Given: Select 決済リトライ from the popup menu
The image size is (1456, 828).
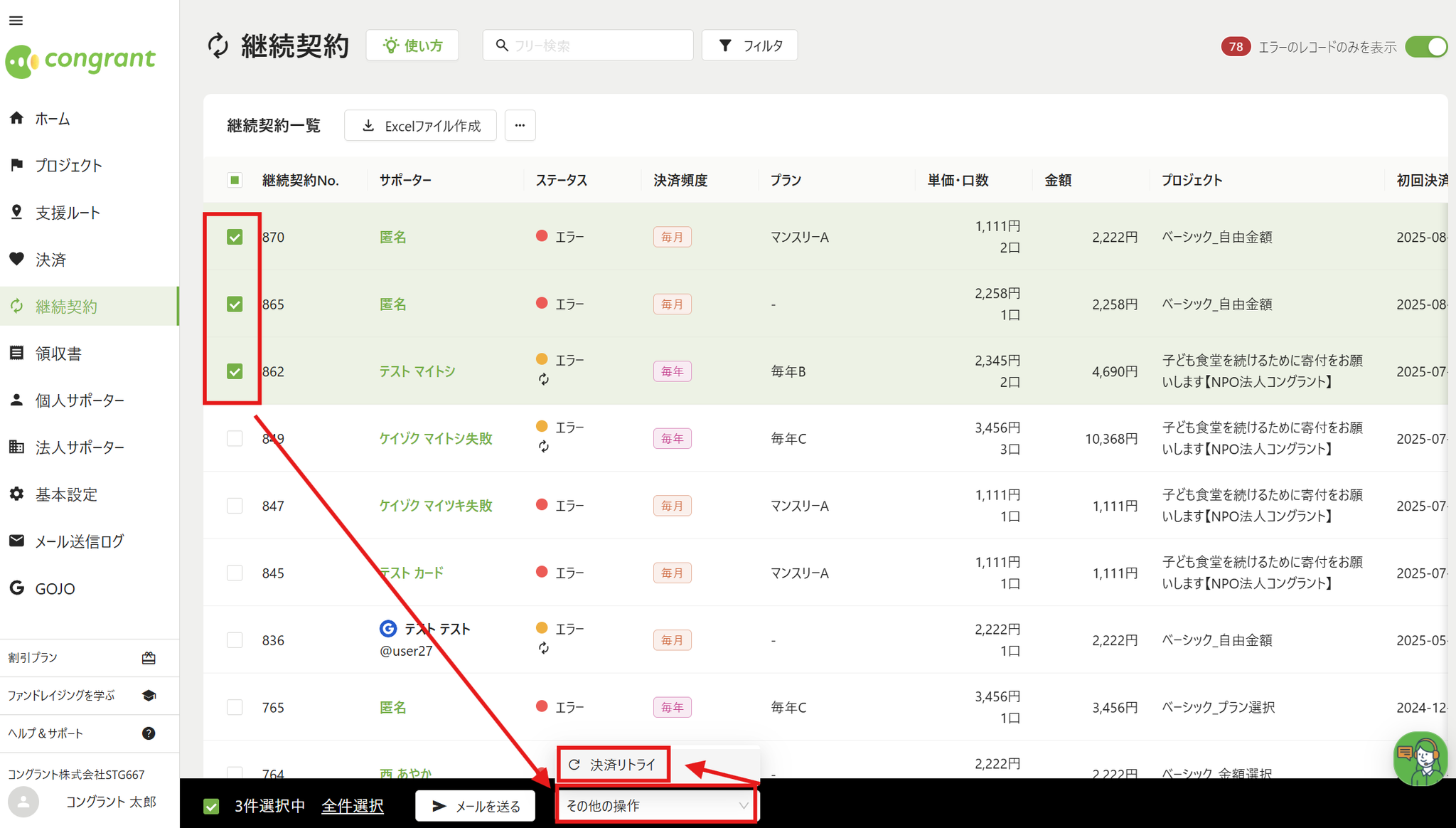Looking at the screenshot, I should coord(614,765).
